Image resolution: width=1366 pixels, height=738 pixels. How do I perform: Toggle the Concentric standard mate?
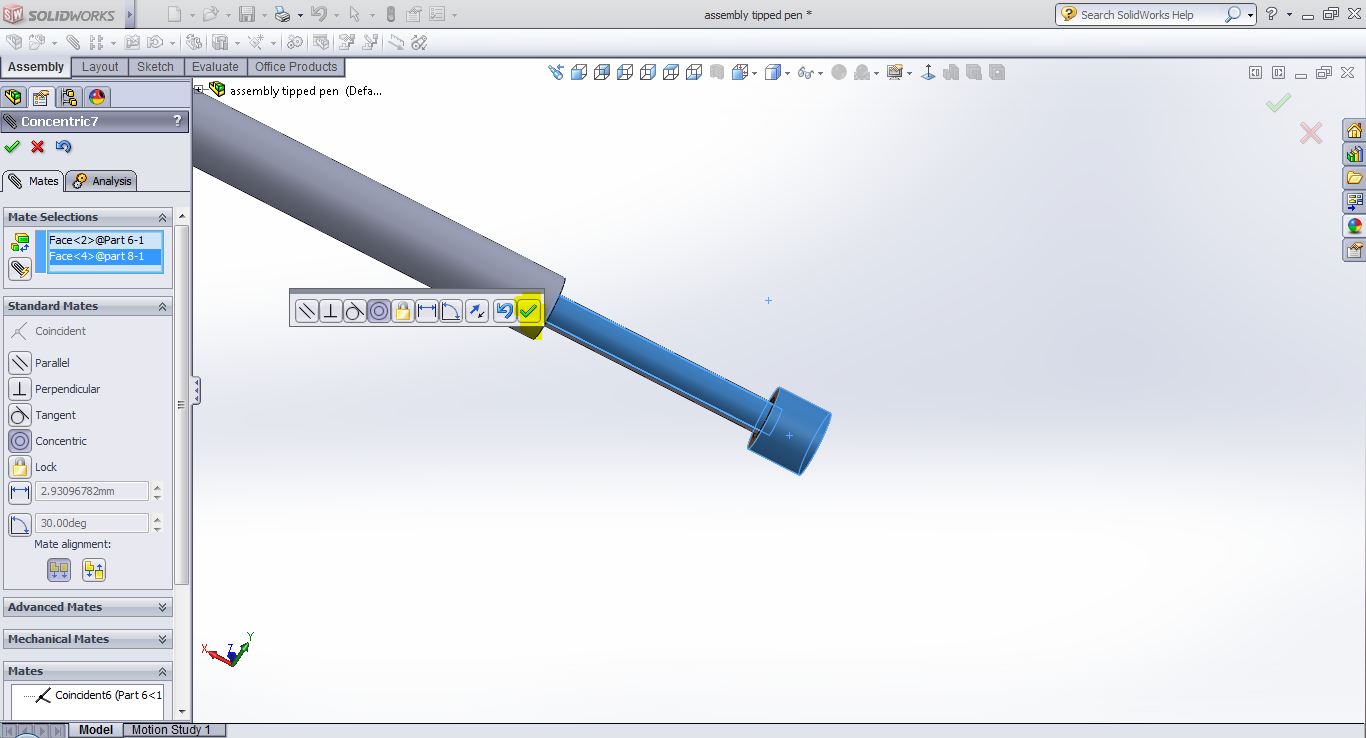click(x=20, y=441)
